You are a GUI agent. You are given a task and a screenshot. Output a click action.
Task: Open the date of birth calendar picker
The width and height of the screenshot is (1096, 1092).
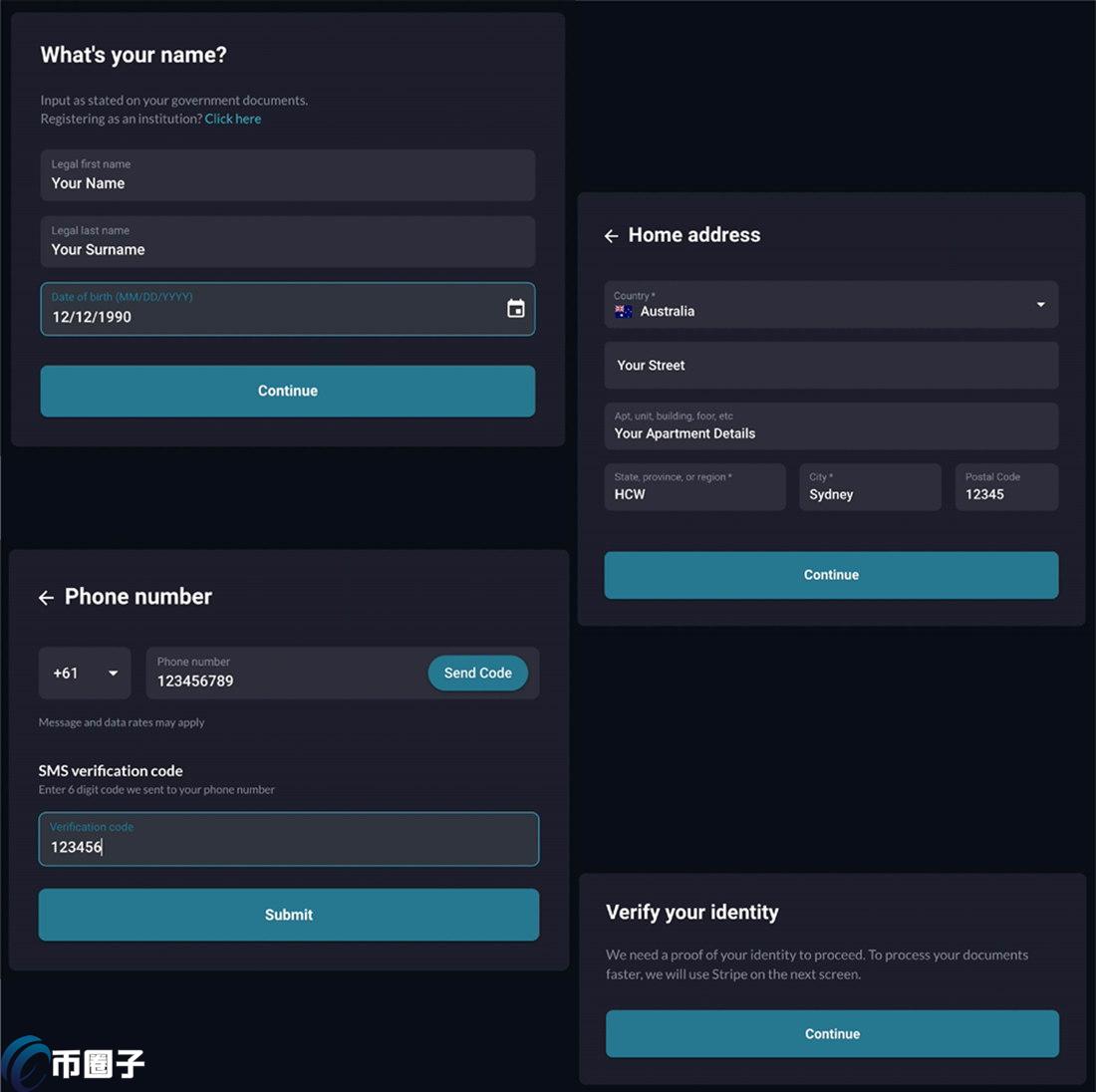pyautogui.click(x=515, y=309)
